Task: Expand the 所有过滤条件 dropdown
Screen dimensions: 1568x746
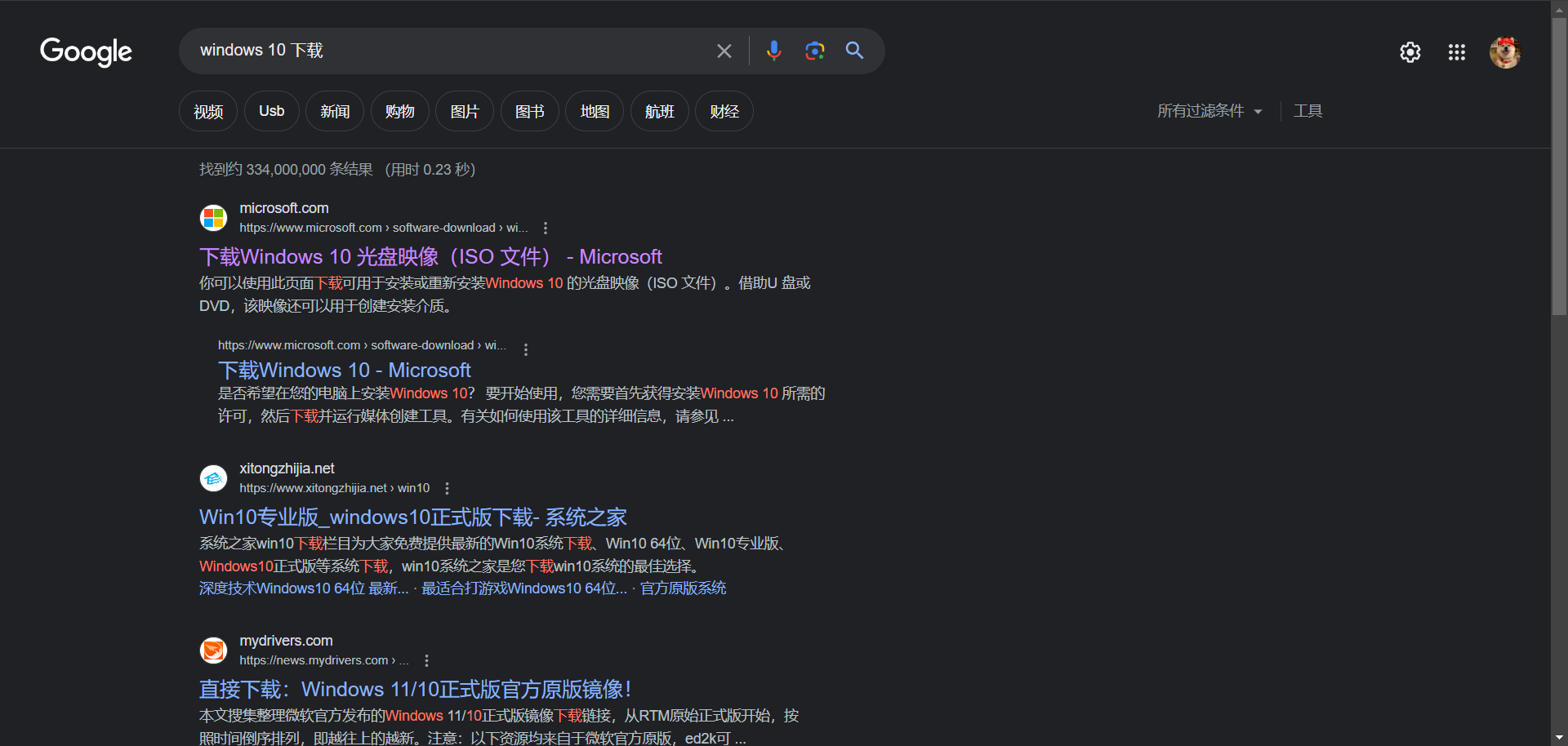Action: [x=1209, y=111]
